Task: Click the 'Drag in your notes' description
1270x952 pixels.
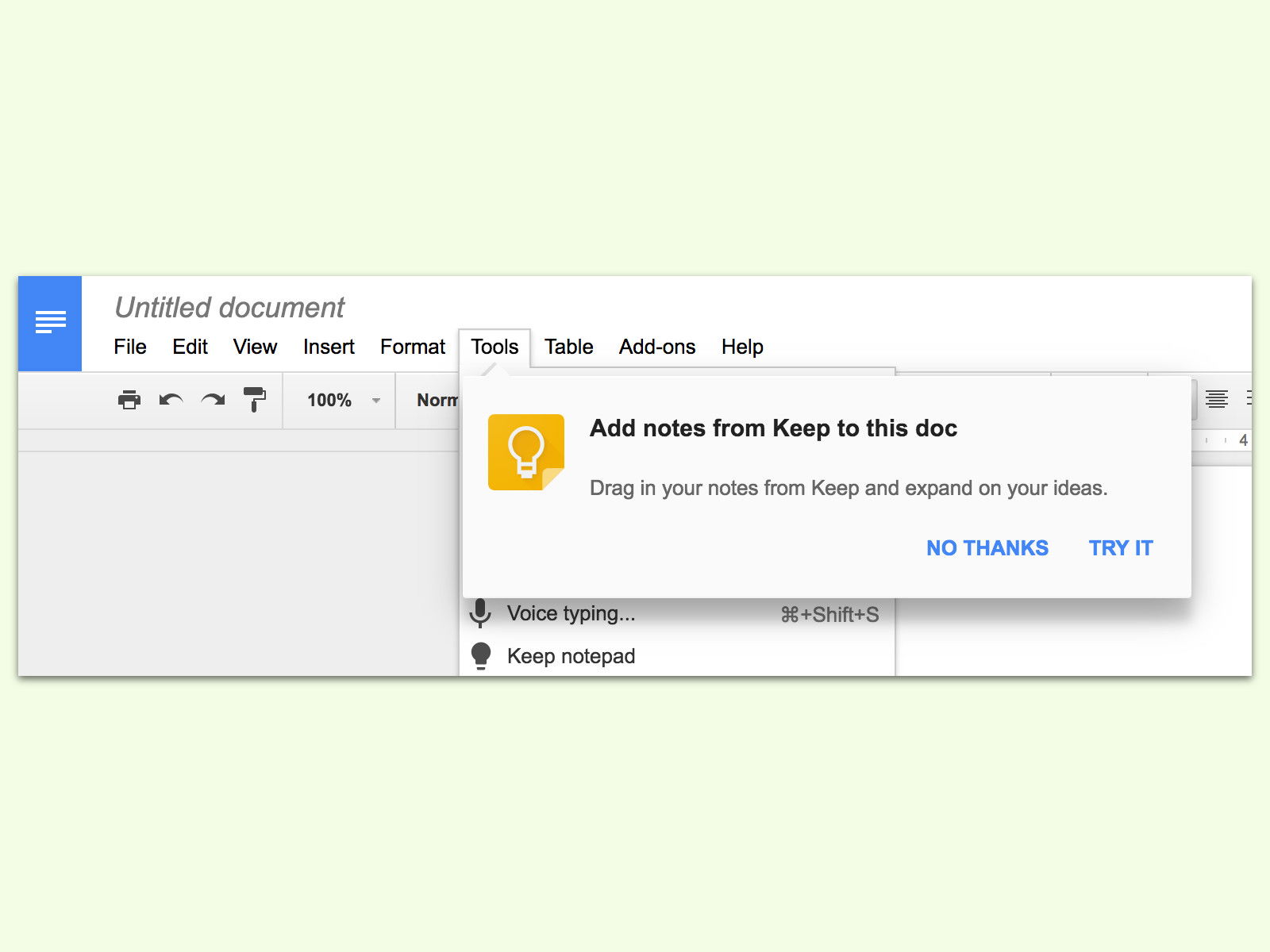Action: [849, 488]
